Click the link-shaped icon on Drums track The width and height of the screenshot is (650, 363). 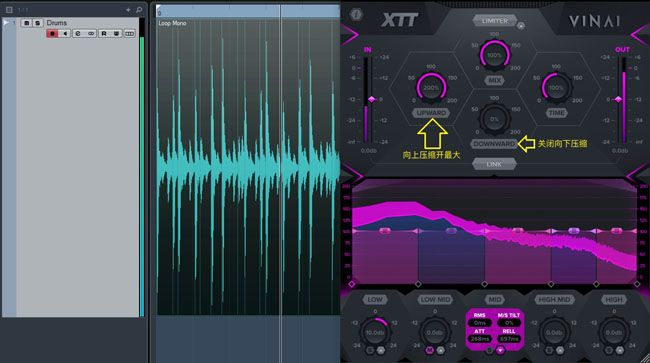pos(91,34)
